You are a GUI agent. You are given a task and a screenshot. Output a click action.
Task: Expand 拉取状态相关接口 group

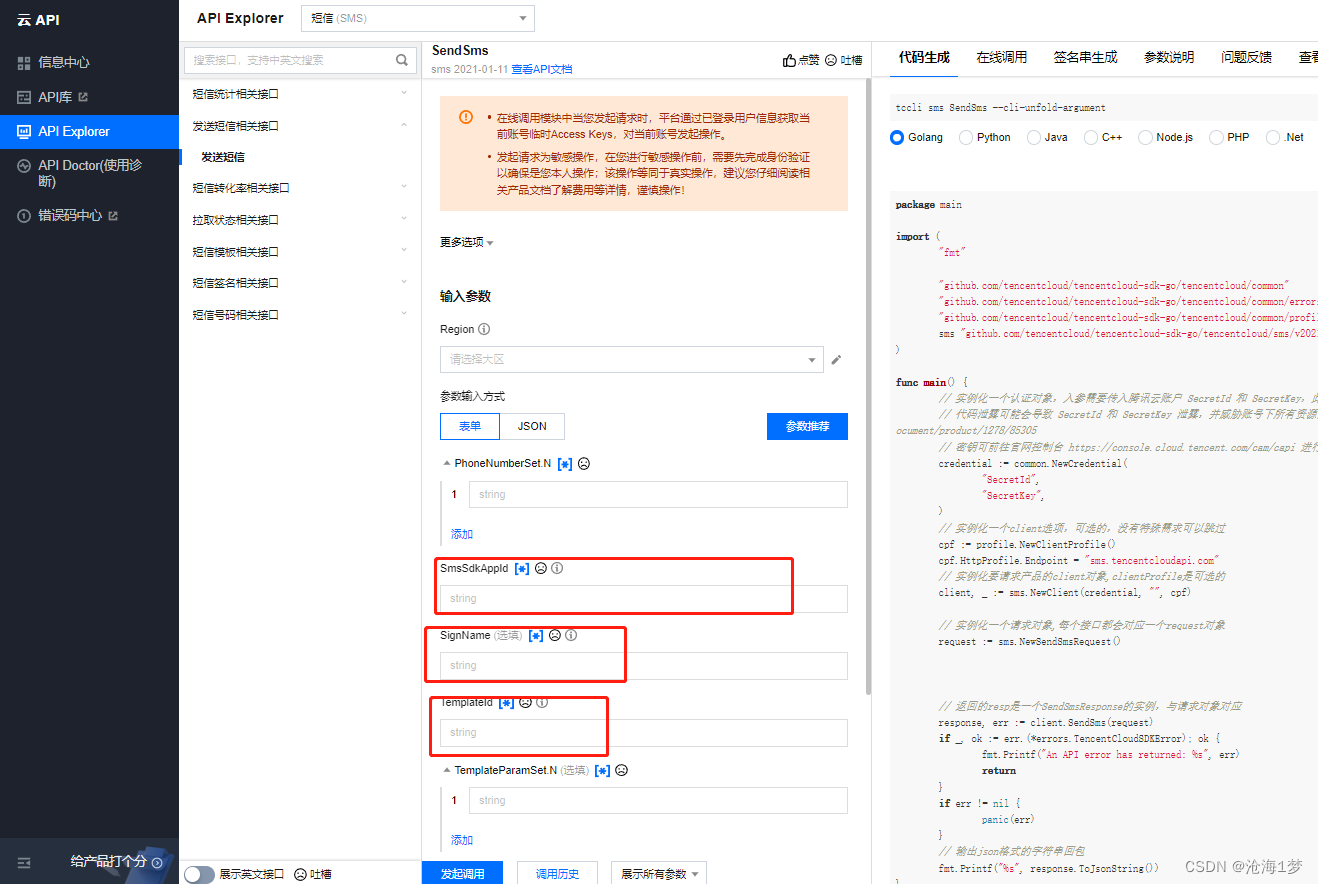point(300,220)
